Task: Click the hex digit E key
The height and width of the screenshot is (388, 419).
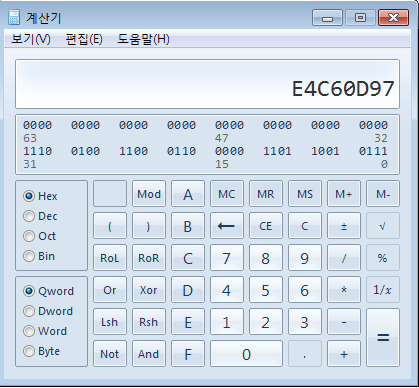Action: click(188, 322)
